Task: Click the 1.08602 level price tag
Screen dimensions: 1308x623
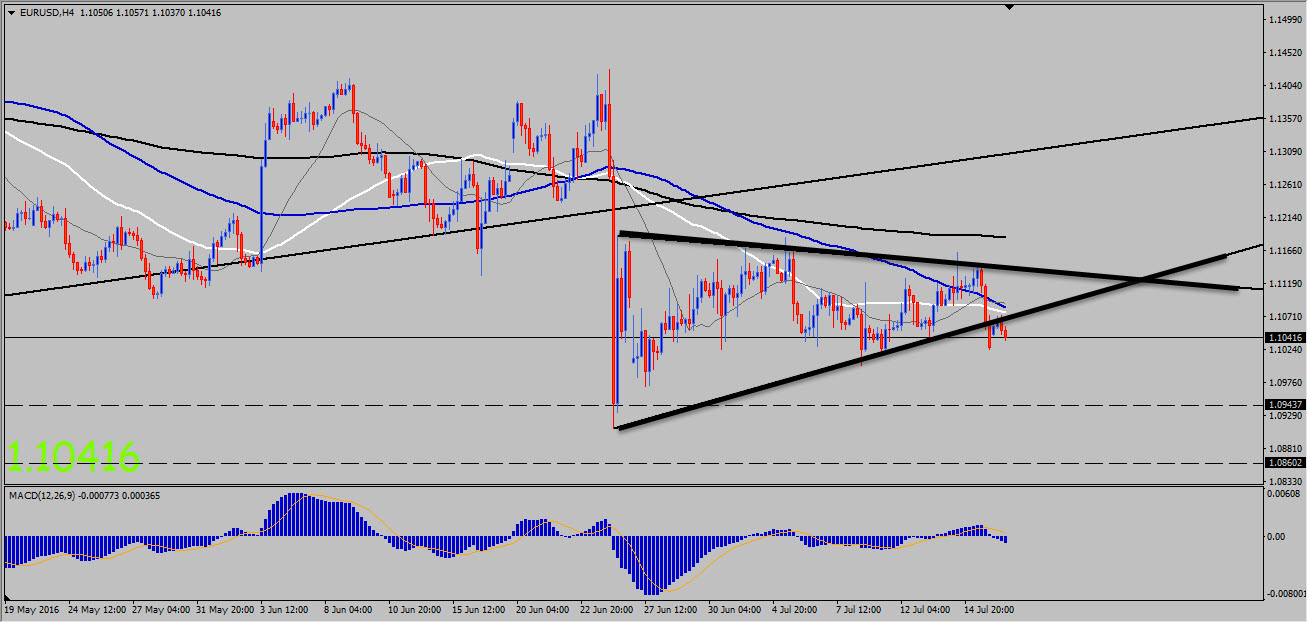Action: (x=1285, y=463)
